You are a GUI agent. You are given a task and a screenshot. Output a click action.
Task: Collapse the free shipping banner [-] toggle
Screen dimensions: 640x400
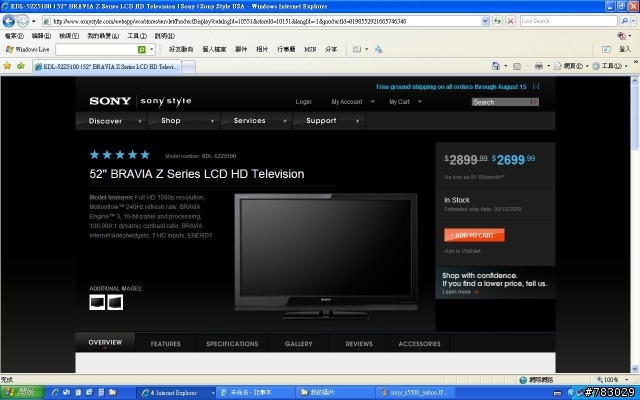536,87
